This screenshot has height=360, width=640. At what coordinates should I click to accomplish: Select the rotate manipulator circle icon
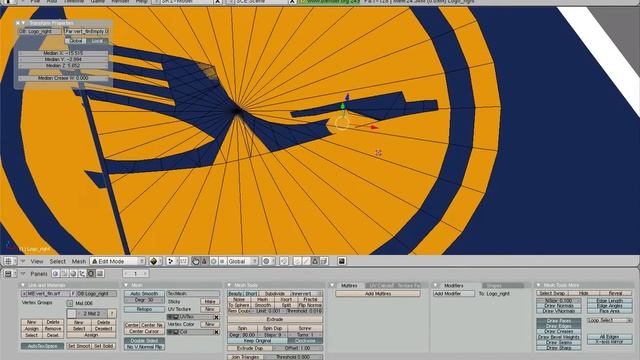pos(213,261)
